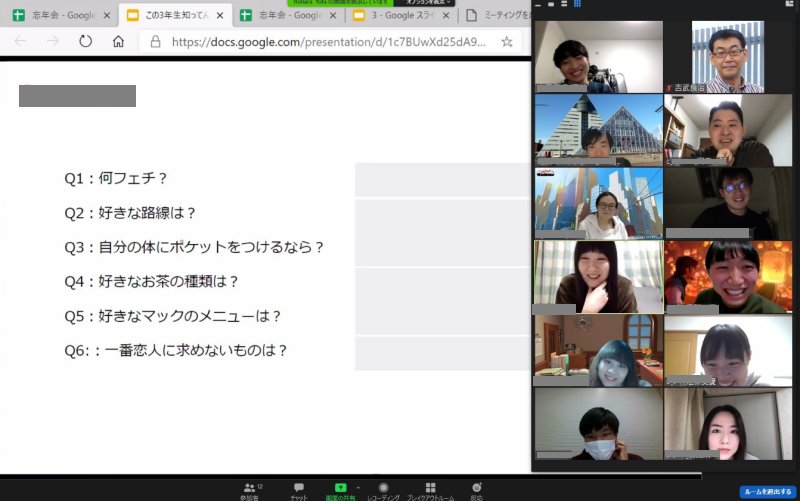Expand share screen options arrow
800x501 pixels.
(358, 488)
